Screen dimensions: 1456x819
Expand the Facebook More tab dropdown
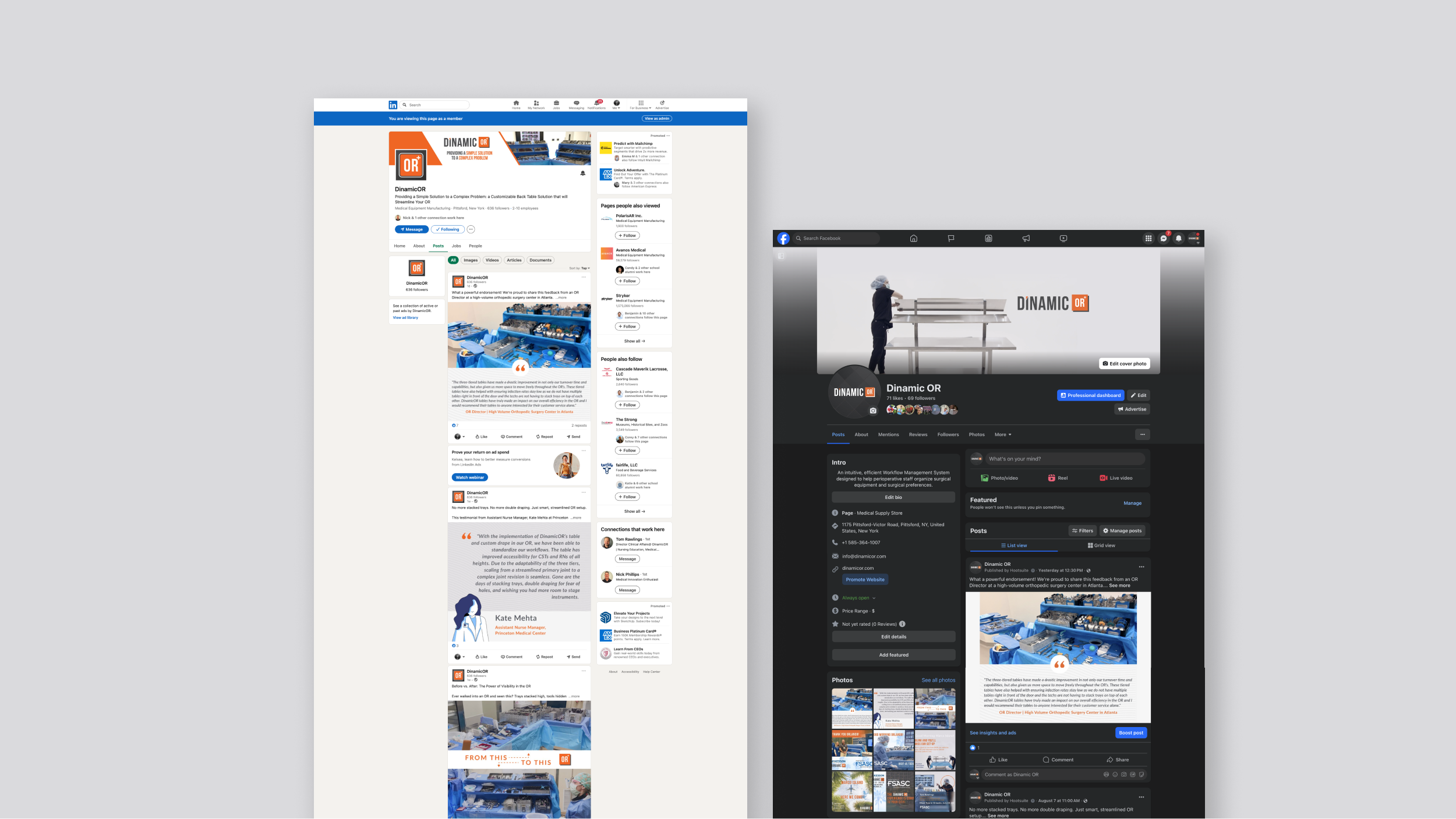click(x=1003, y=434)
